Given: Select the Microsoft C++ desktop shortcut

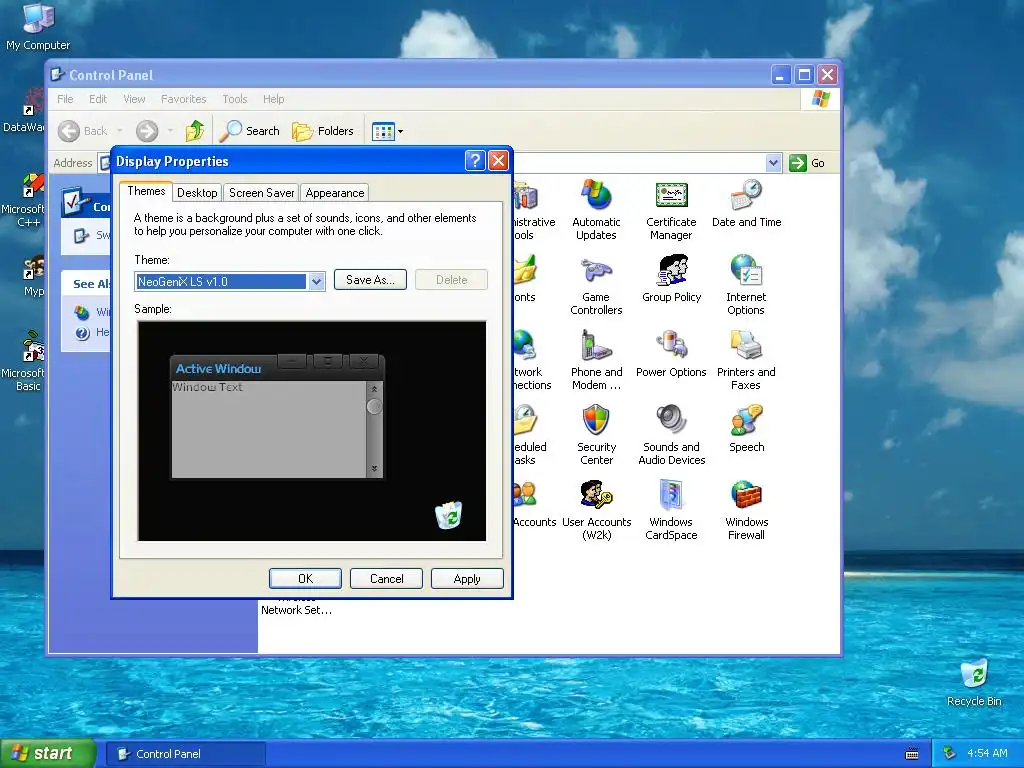Looking at the screenshot, I should pos(27,200).
